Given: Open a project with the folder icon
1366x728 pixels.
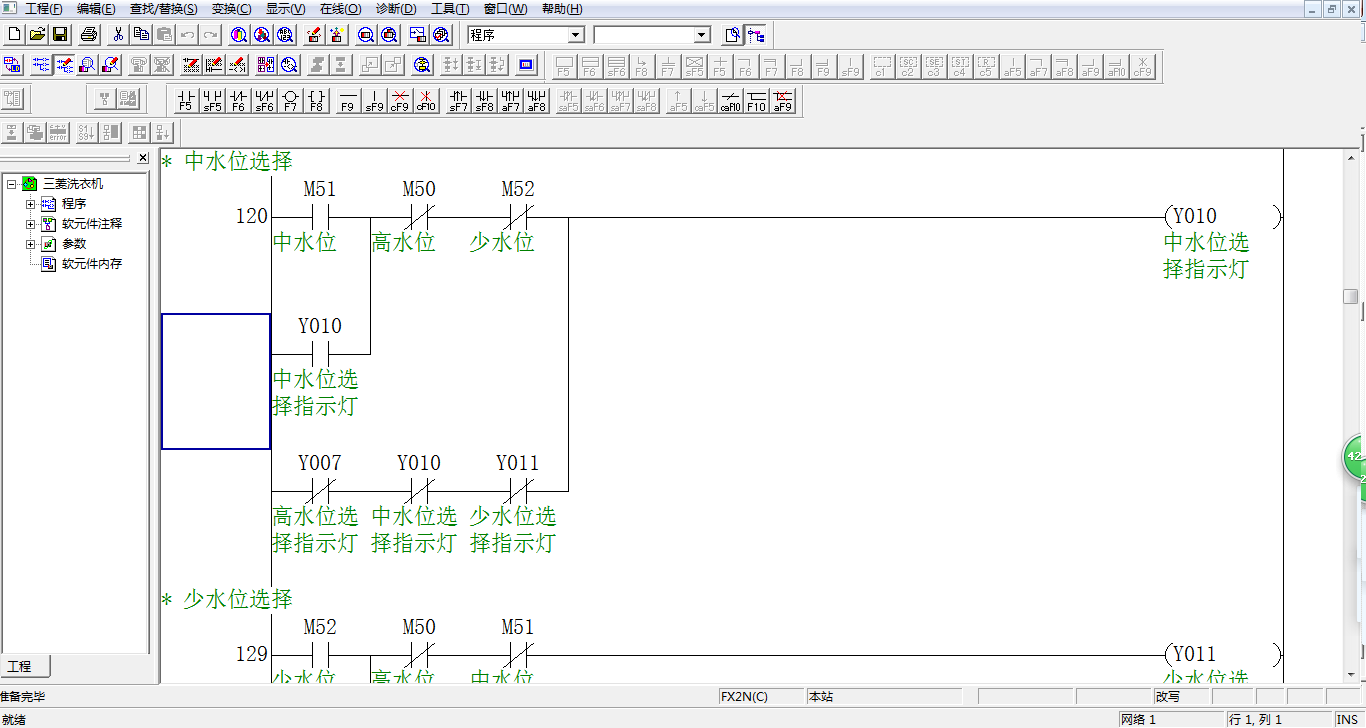Looking at the screenshot, I should [x=37, y=34].
